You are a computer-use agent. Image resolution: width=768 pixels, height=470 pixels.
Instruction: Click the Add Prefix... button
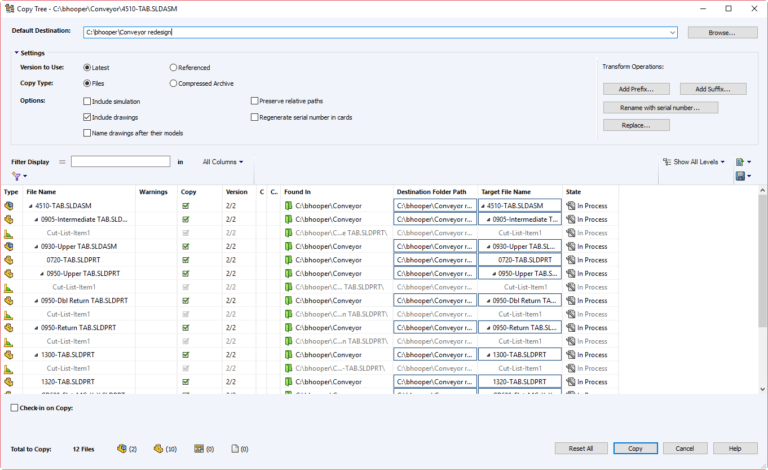coord(636,89)
